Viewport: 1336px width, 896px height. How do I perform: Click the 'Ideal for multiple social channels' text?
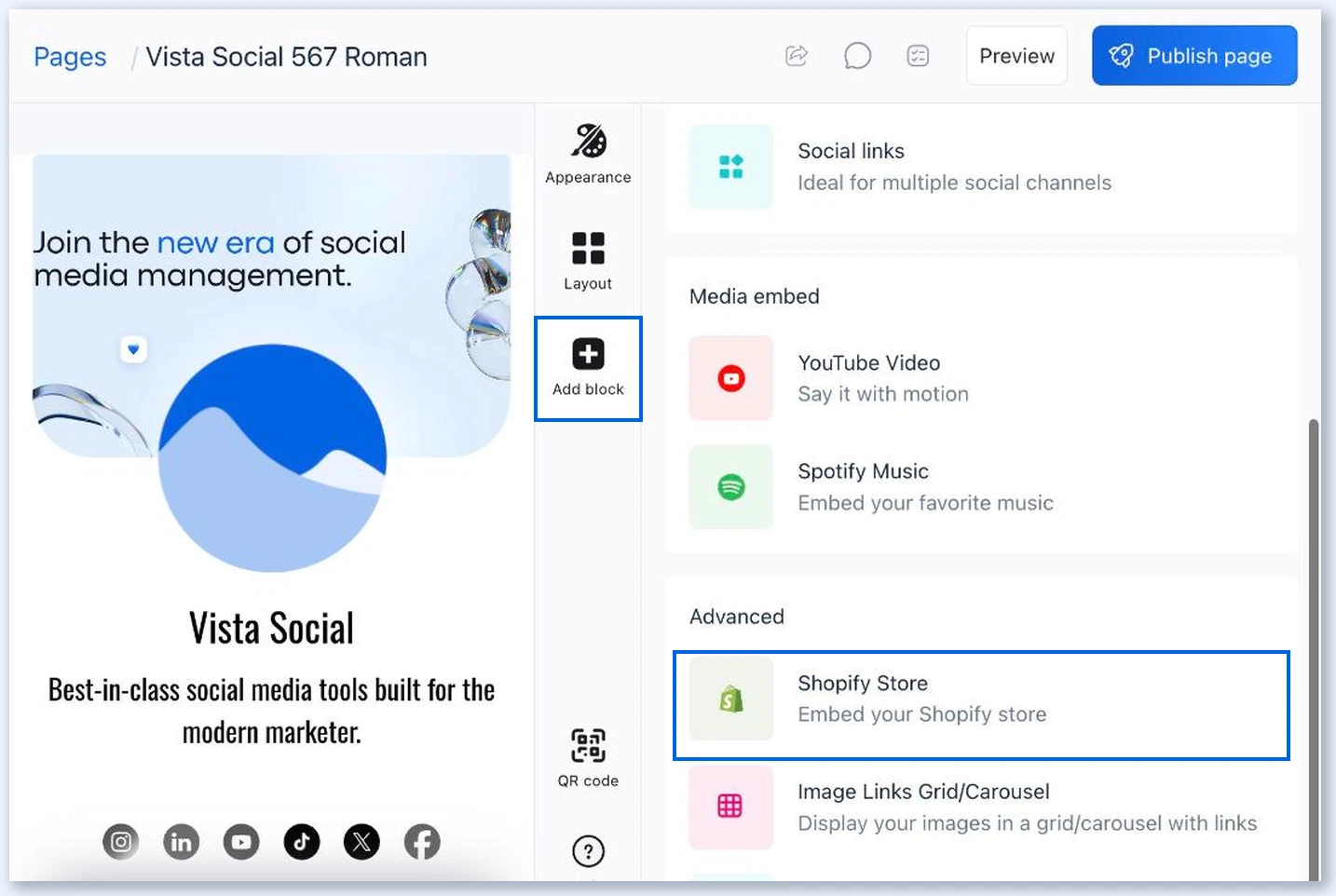[x=954, y=183]
